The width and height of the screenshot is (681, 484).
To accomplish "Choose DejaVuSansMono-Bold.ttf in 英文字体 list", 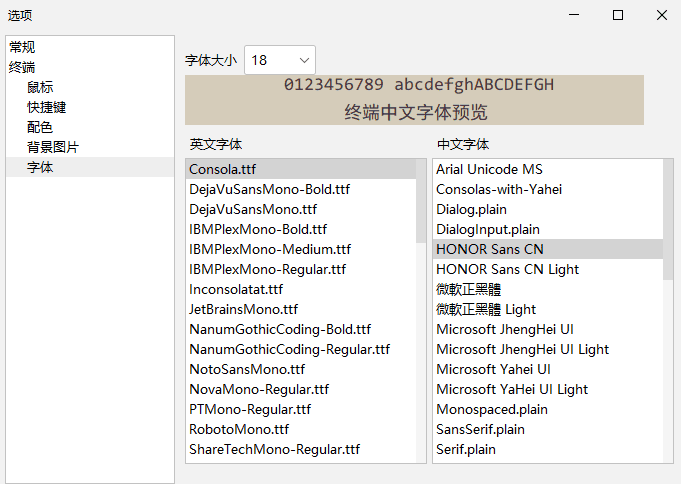I will (x=301, y=189).
